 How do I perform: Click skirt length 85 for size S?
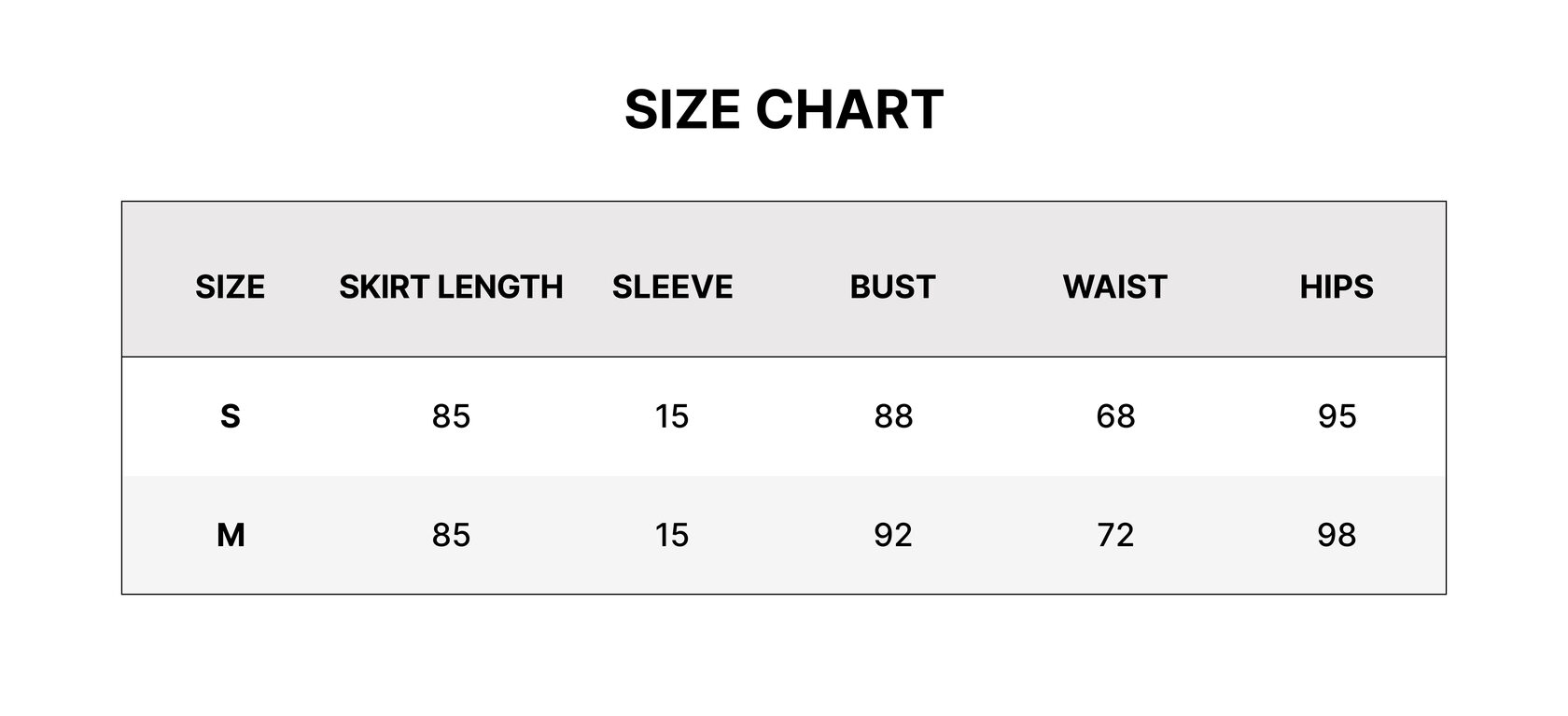(451, 415)
